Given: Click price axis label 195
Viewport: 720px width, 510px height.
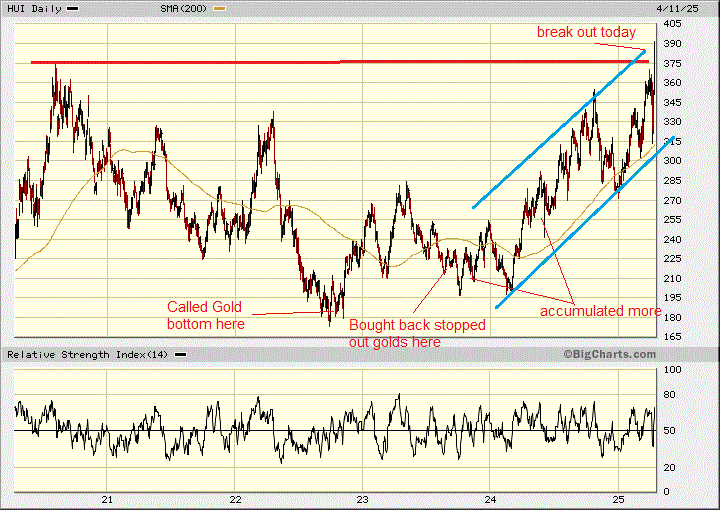Looking at the screenshot, I should click(673, 297).
